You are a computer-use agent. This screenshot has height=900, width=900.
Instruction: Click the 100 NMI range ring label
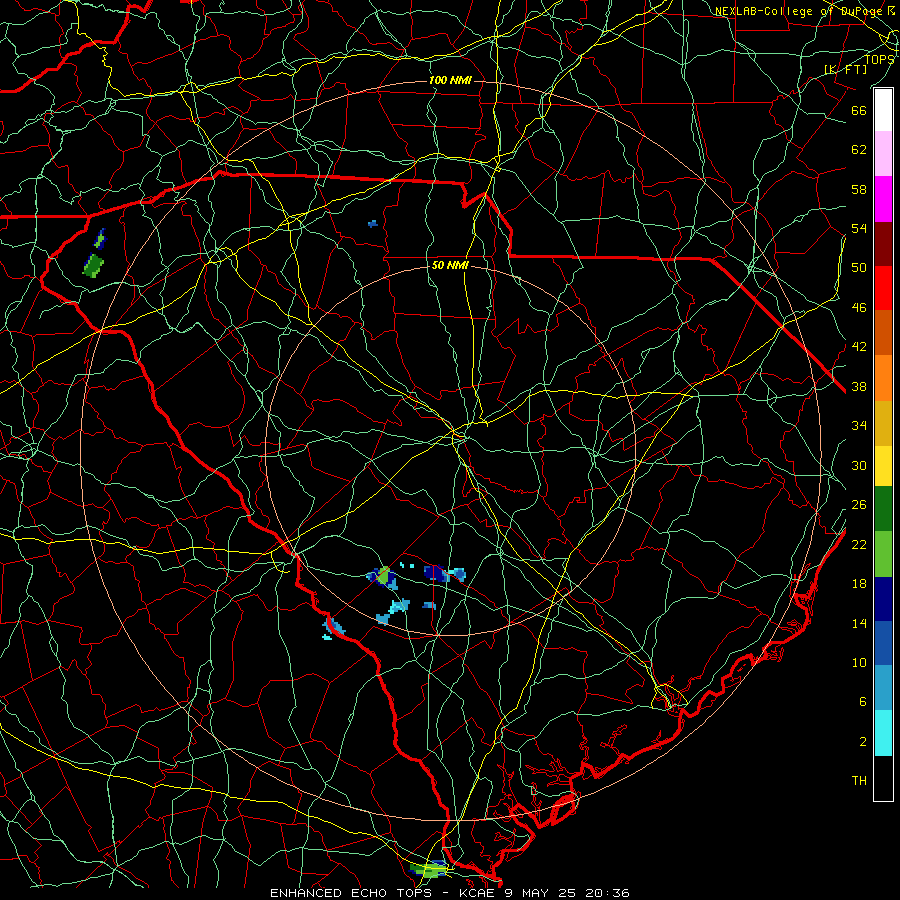click(x=450, y=80)
